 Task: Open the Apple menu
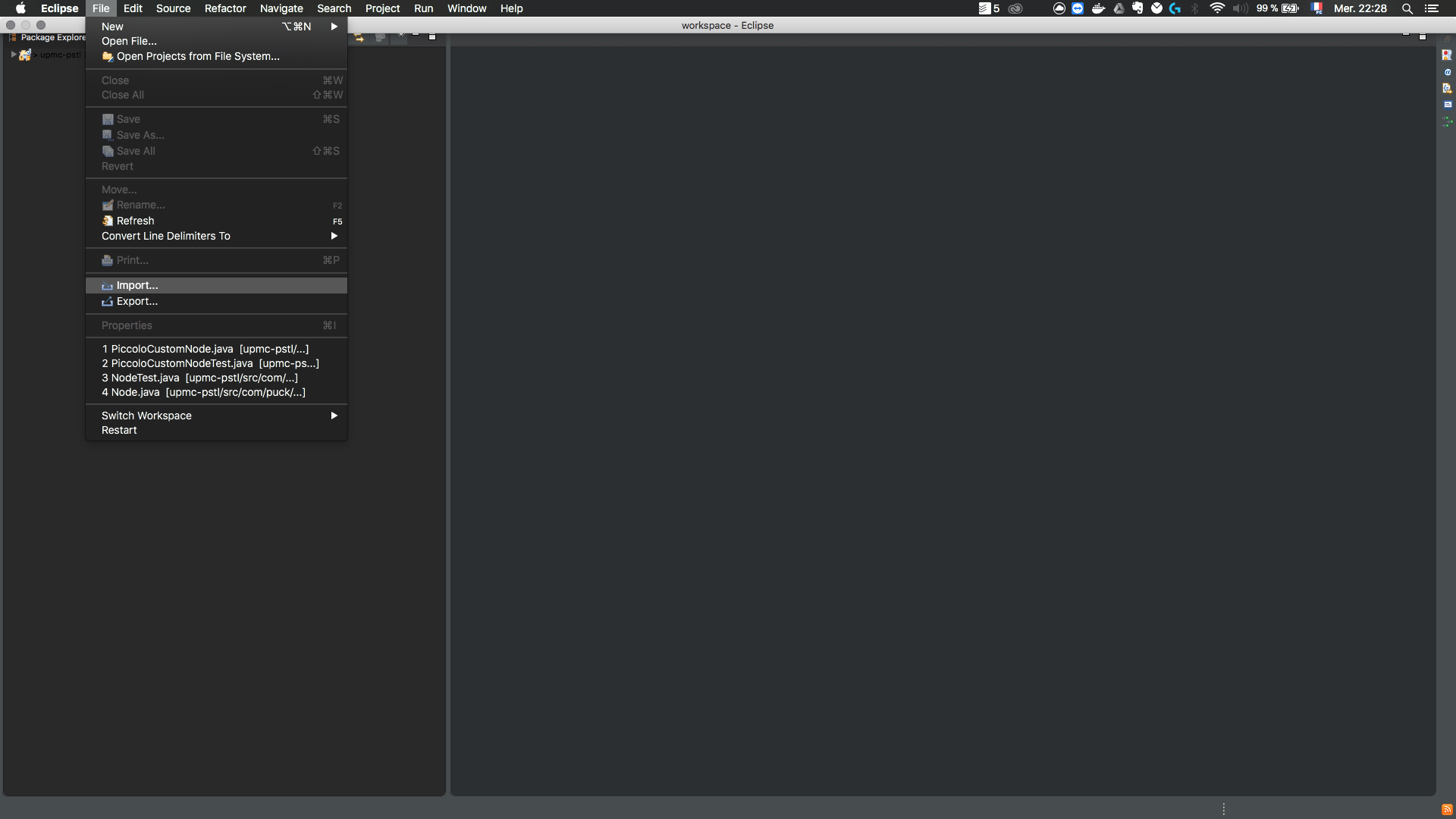pos(20,8)
